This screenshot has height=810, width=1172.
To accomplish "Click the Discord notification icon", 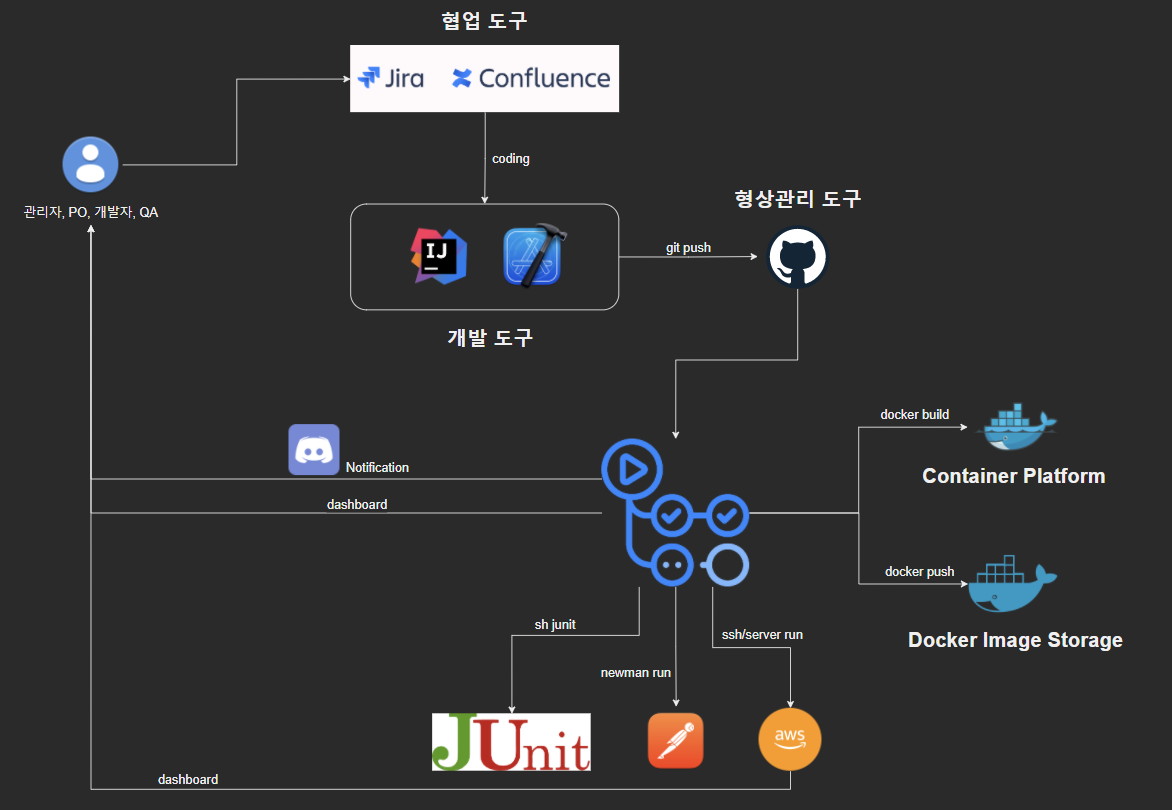I will (314, 450).
